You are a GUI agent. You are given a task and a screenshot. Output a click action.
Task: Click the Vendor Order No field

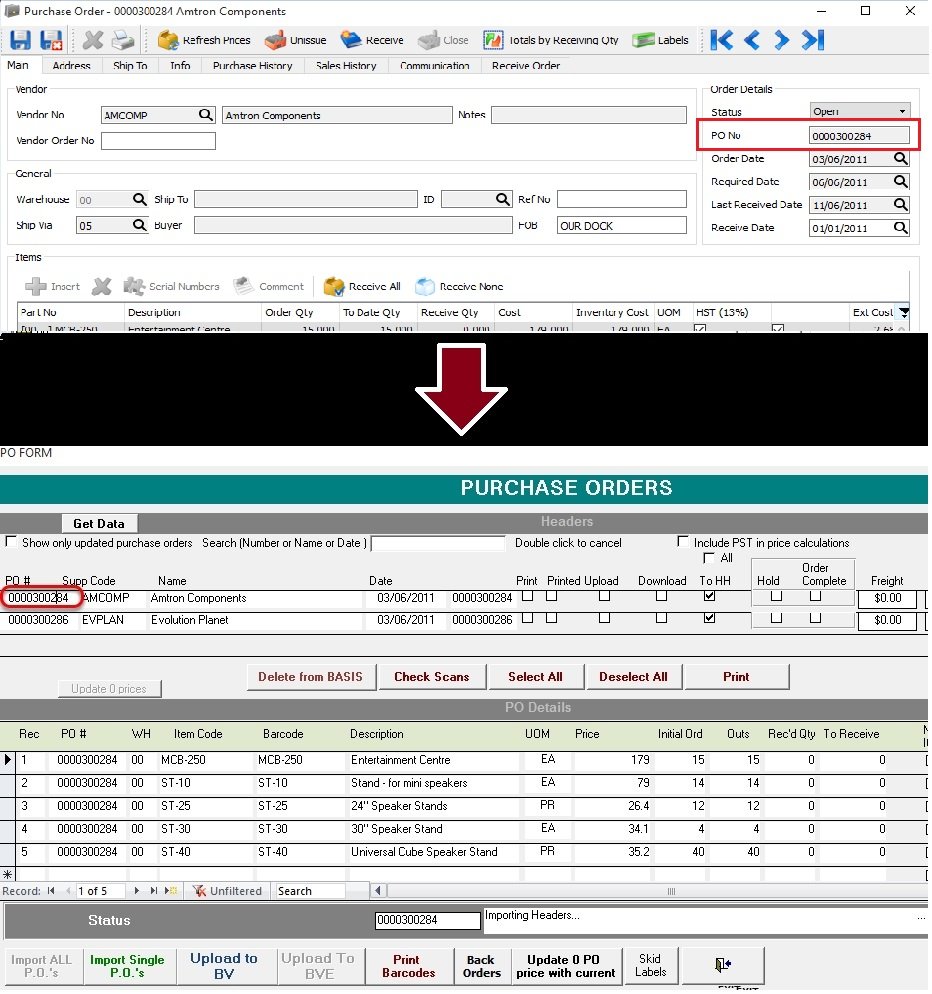click(x=158, y=141)
